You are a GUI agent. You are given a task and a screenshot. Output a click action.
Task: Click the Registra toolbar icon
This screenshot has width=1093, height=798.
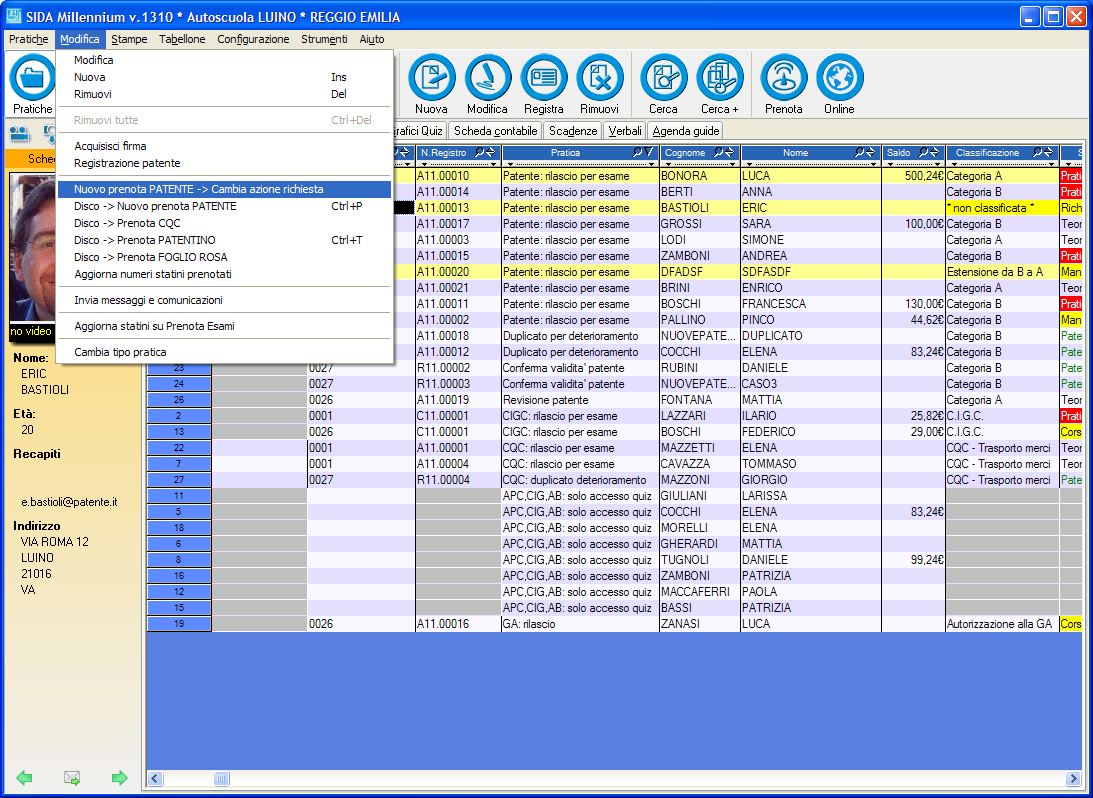[543, 78]
